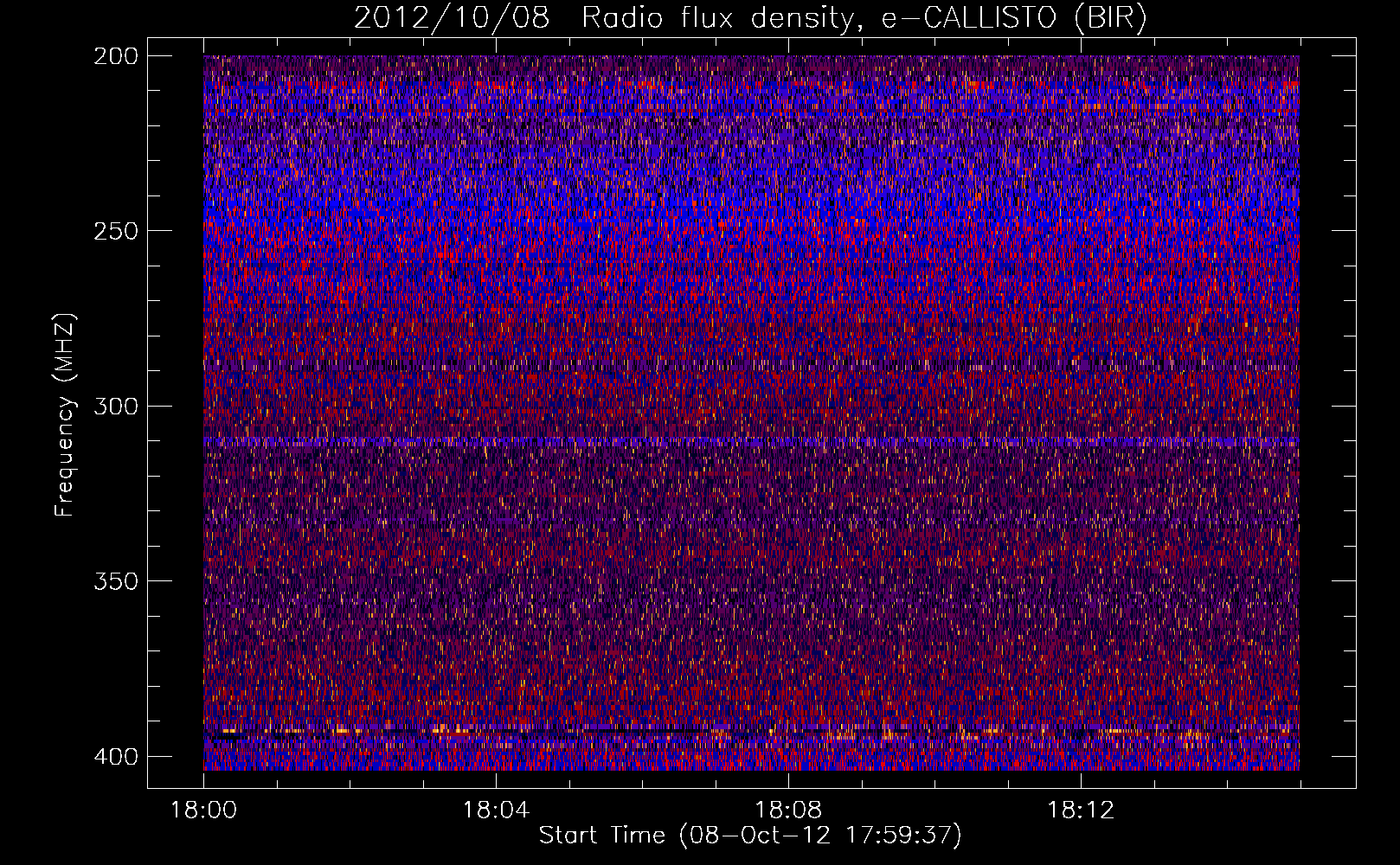Click the purple horizontal interference line near 310 MHz
Image resolution: width=1400 pixels, height=865 pixels.
click(x=751, y=442)
